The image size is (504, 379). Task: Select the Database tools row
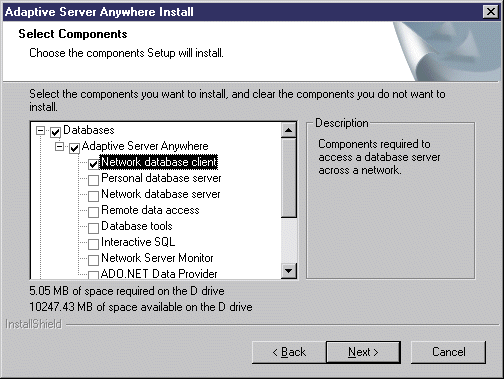tap(137, 226)
